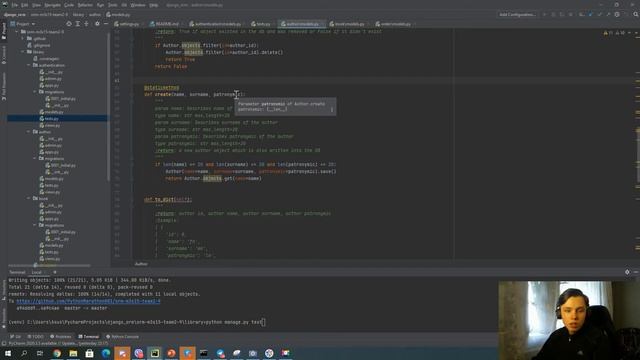
Task: Open the Git tool window button
Action: tap(16, 337)
